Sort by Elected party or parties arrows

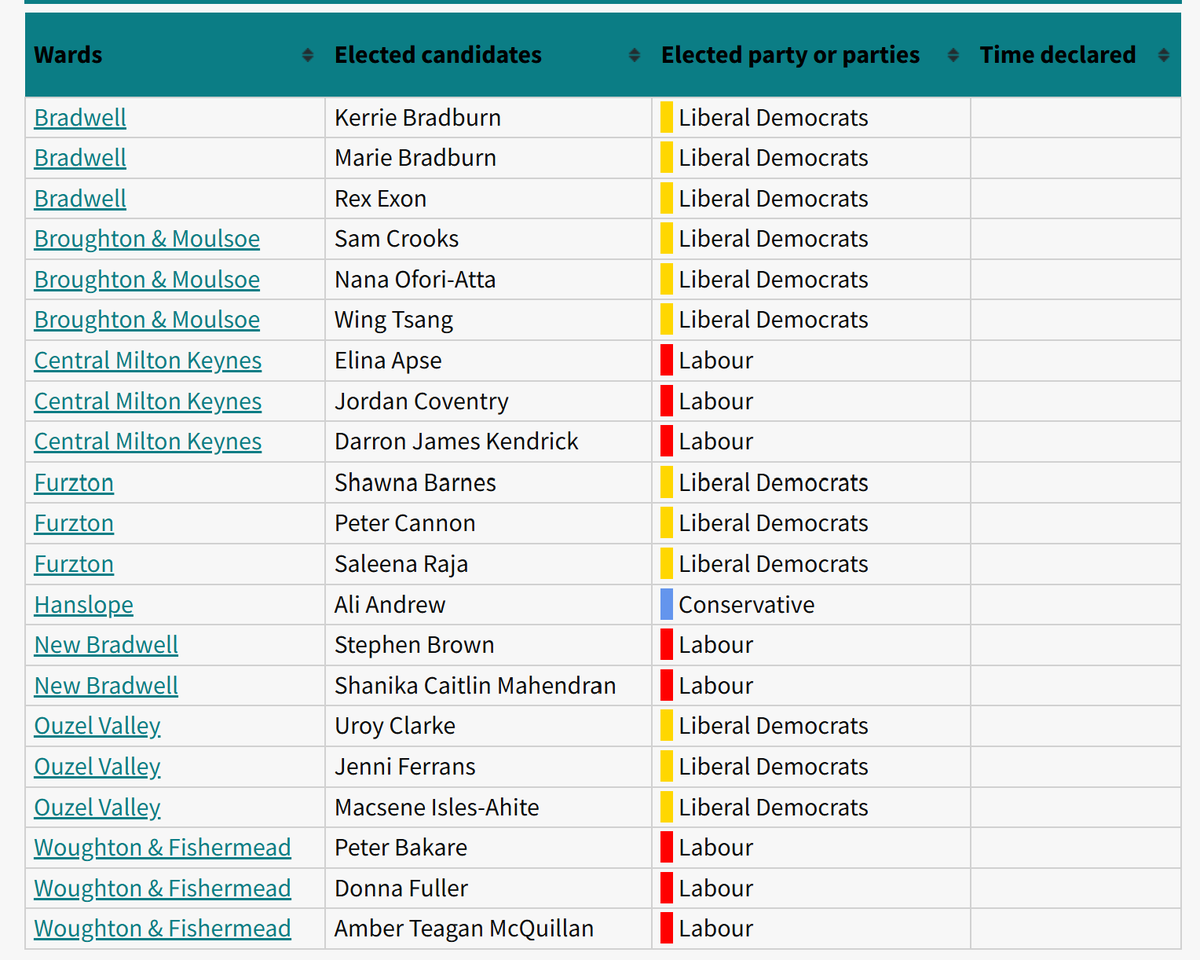[954, 56]
